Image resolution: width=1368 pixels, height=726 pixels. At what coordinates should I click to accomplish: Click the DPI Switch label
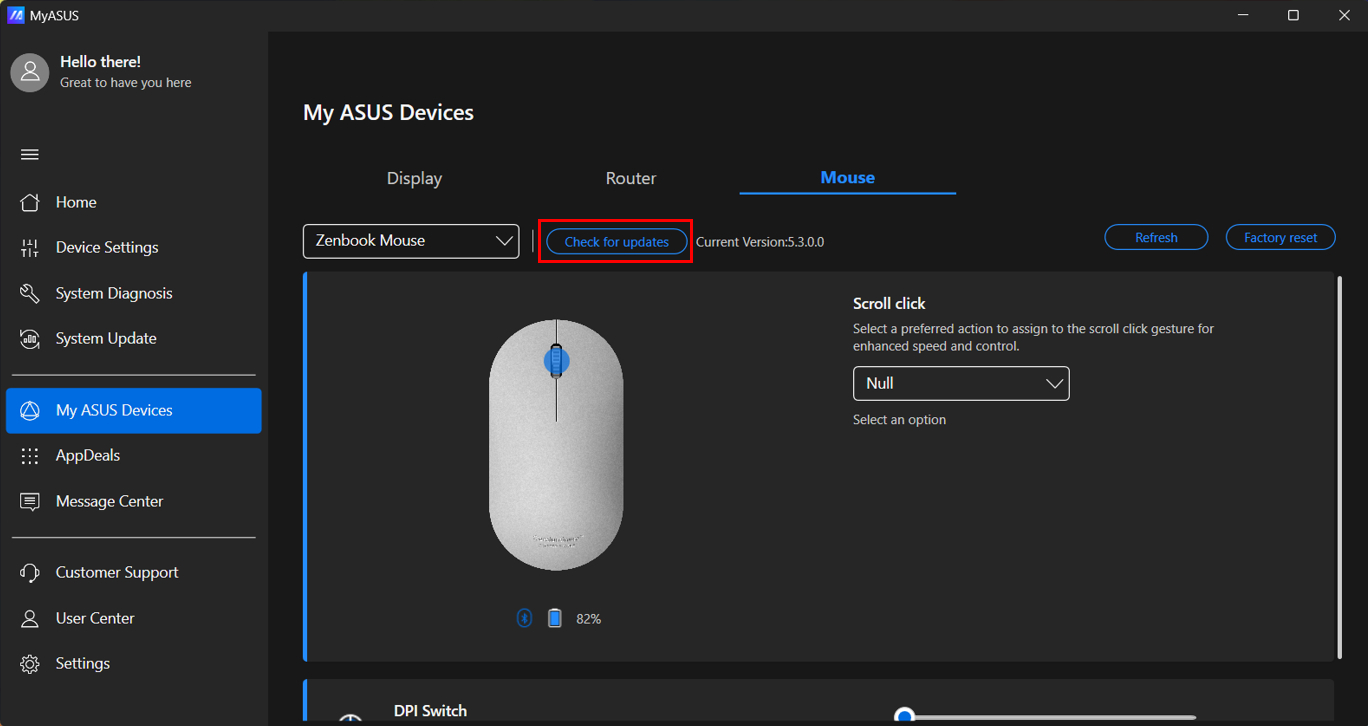point(430,711)
